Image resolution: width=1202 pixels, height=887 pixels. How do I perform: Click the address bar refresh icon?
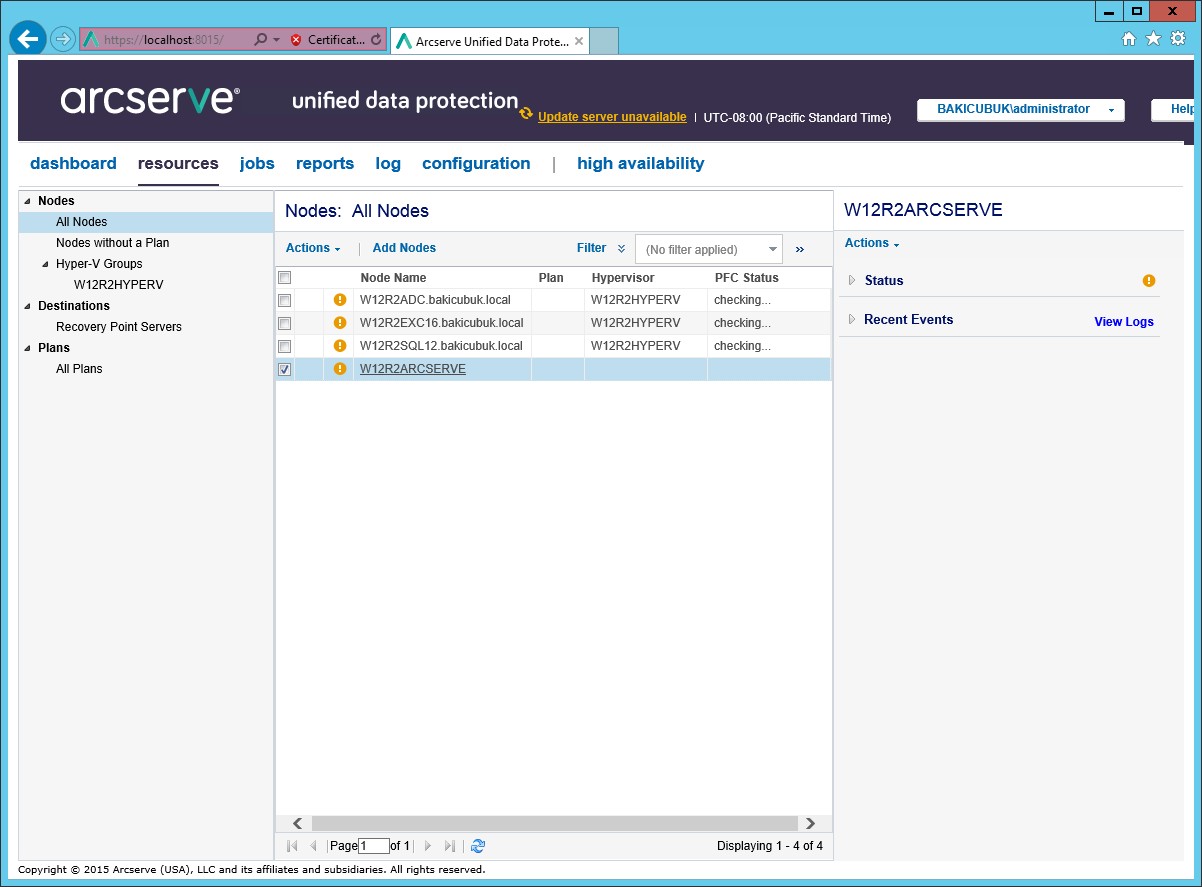point(376,40)
